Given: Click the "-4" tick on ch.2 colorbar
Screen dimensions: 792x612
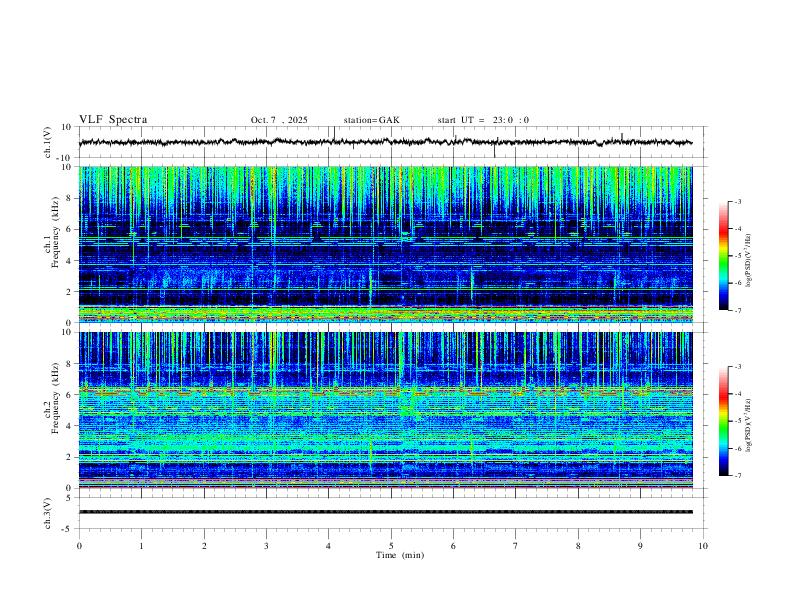Looking at the screenshot, I should 737,394.
